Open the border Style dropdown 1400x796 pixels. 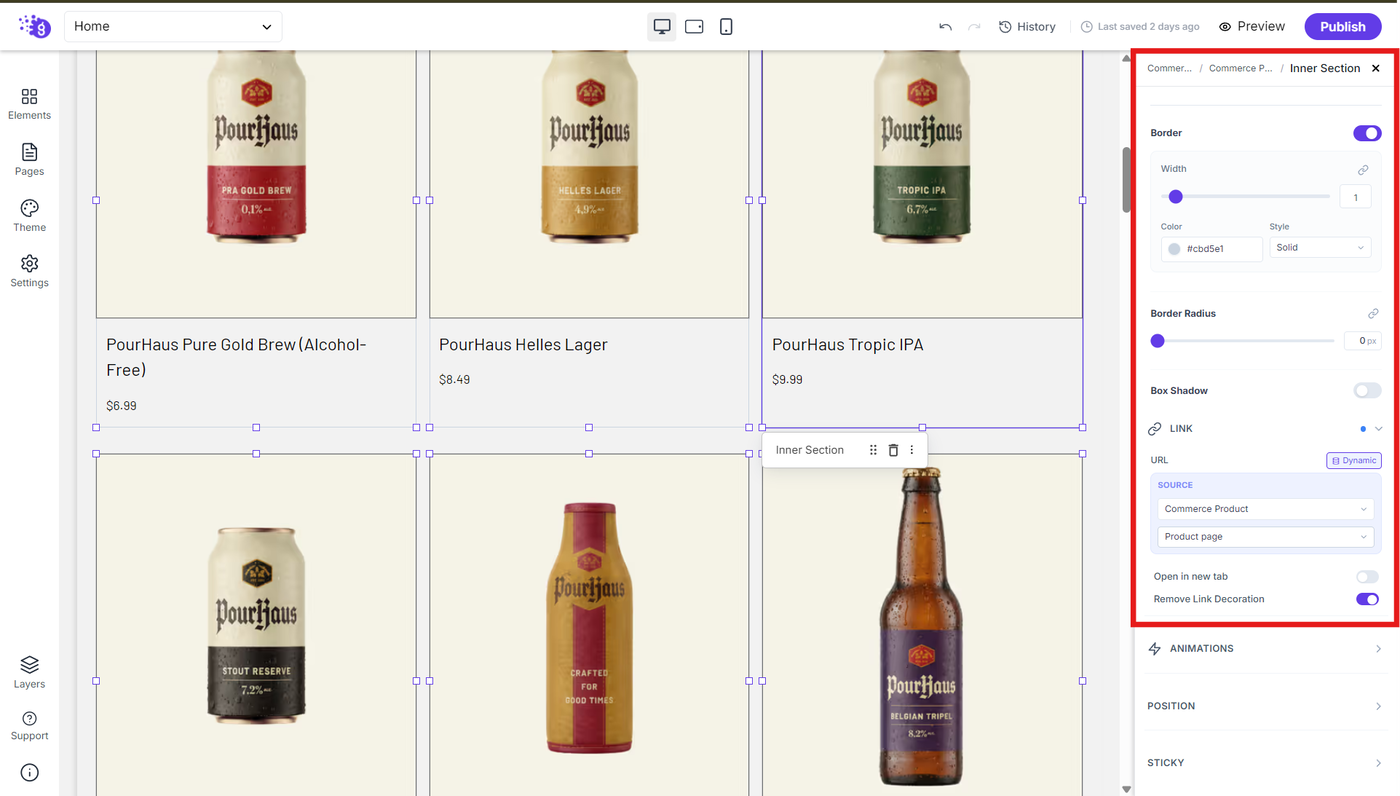pos(1320,248)
